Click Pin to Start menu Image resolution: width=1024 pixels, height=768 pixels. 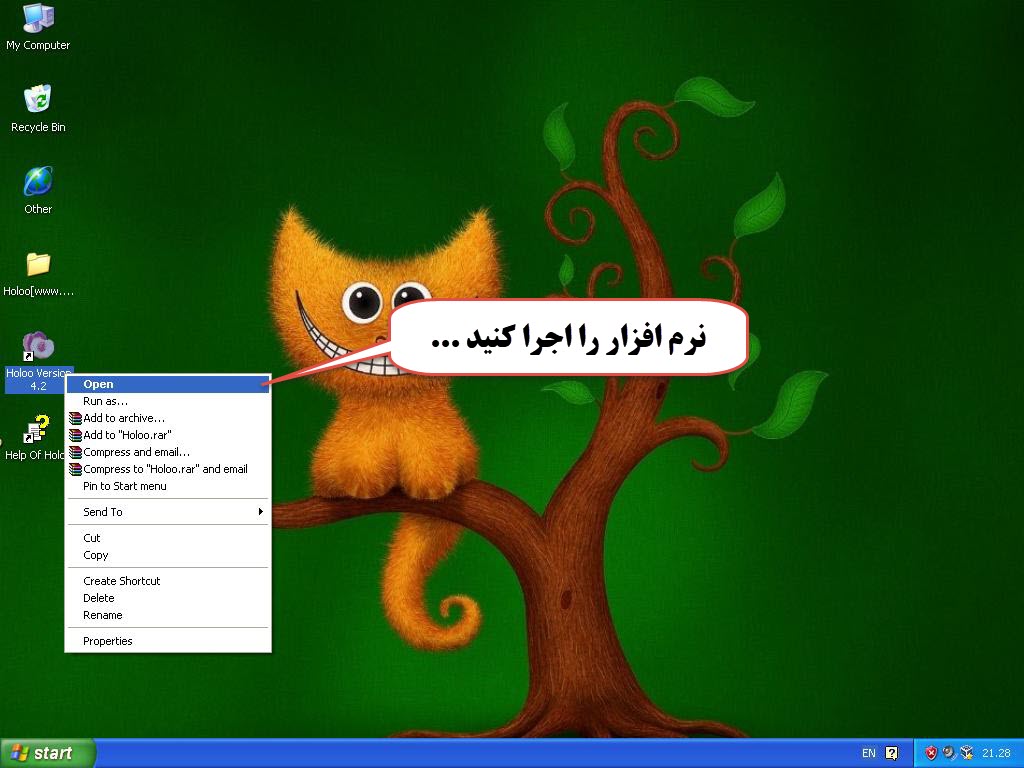click(x=125, y=486)
